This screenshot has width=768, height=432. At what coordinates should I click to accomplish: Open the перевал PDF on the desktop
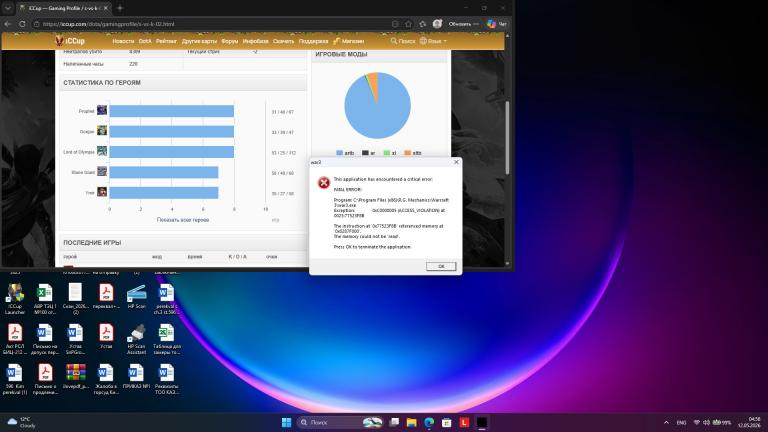point(106,296)
